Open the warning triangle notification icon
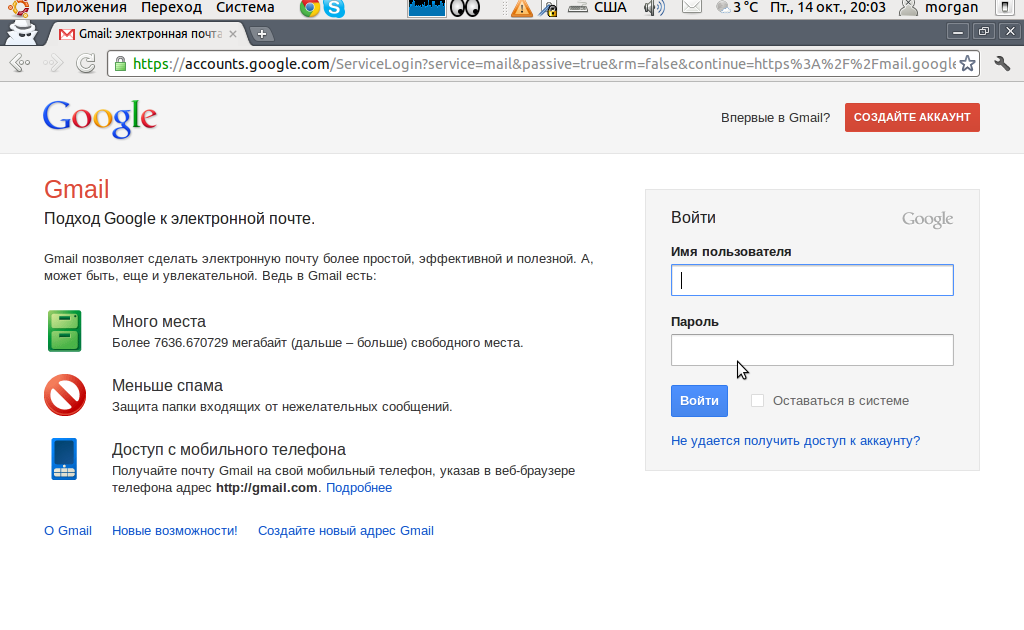Image resolution: width=1024 pixels, height=630 pixels. tap(521, 8)
